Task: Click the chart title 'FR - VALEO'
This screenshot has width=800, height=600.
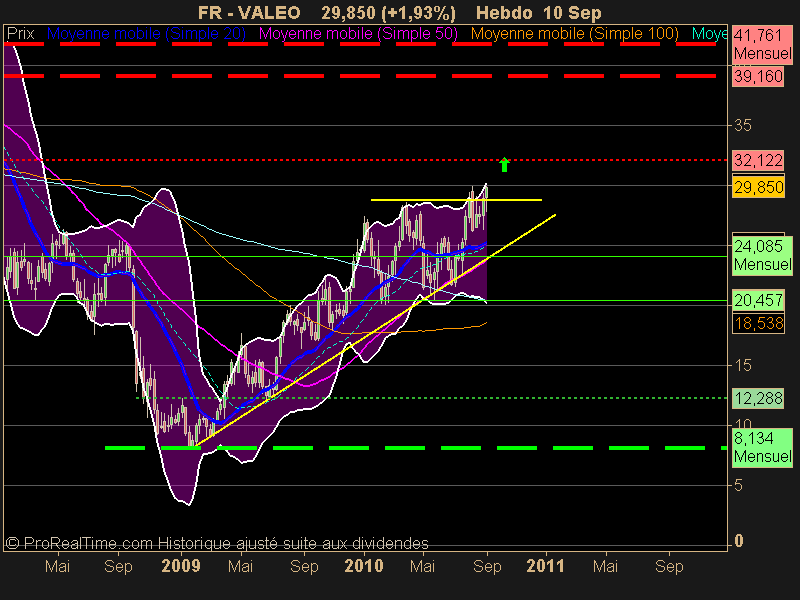Action: [x=249, y=12]
